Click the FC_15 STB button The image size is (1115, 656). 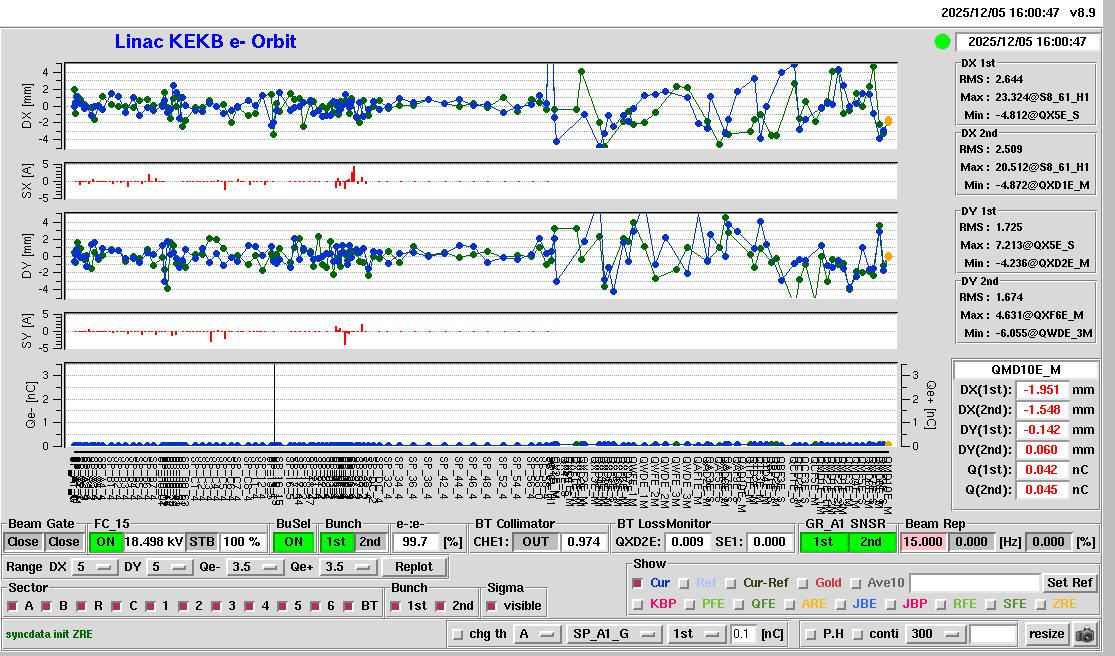point(202,541)
